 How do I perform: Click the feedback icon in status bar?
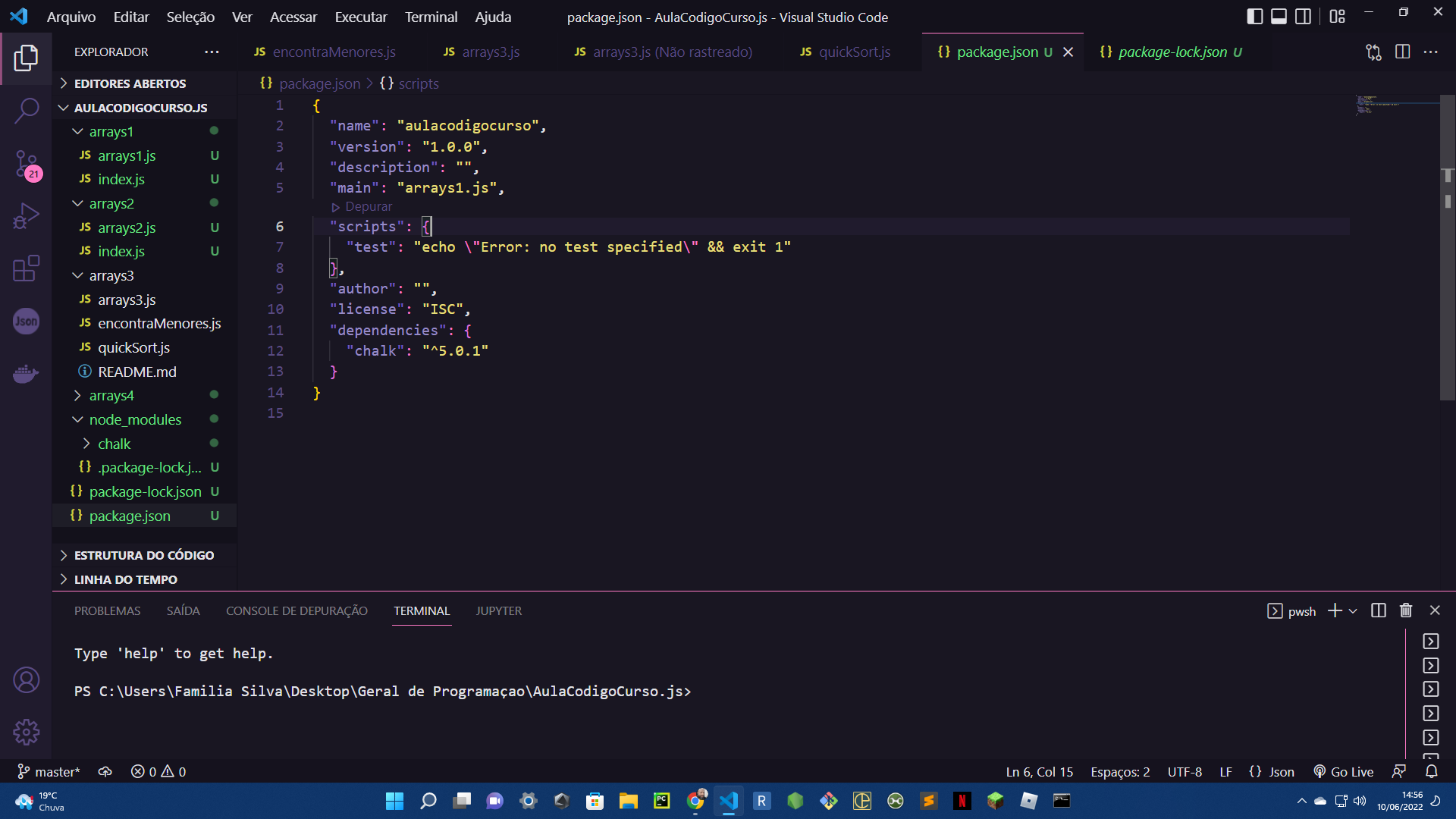[x=1399, y=772]
